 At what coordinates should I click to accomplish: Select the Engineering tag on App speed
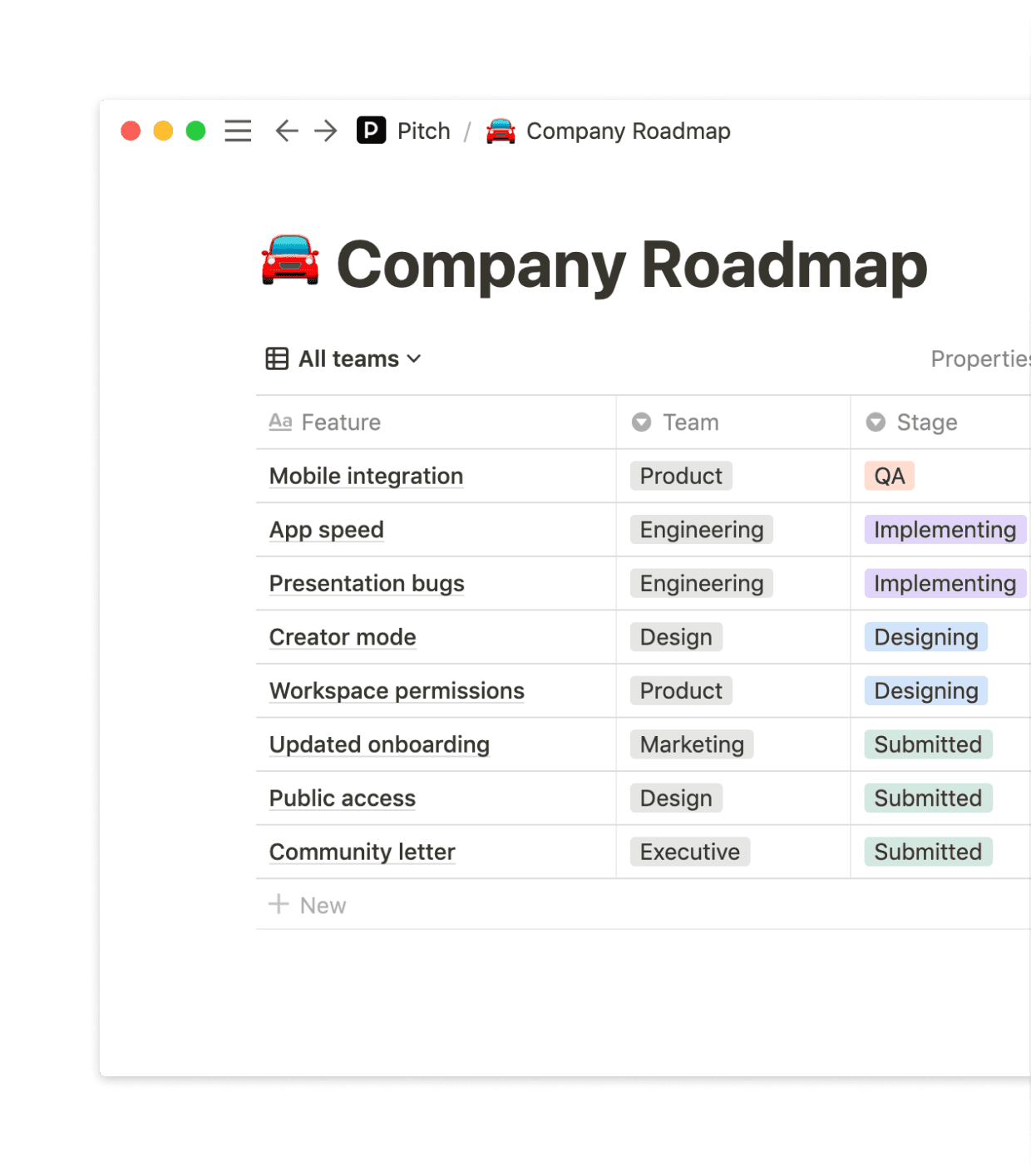tap(700, 530)
